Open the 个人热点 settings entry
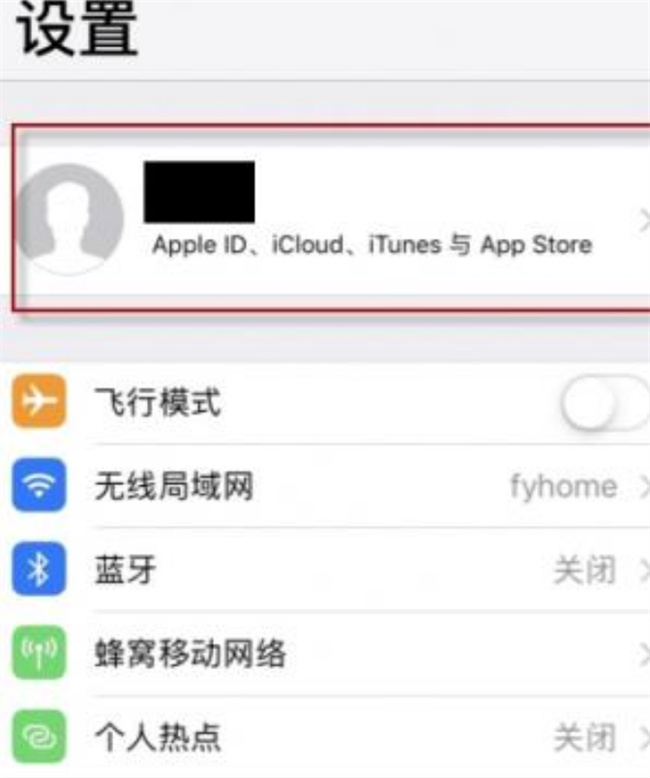650x778 pixels. [x=325, y=737]
